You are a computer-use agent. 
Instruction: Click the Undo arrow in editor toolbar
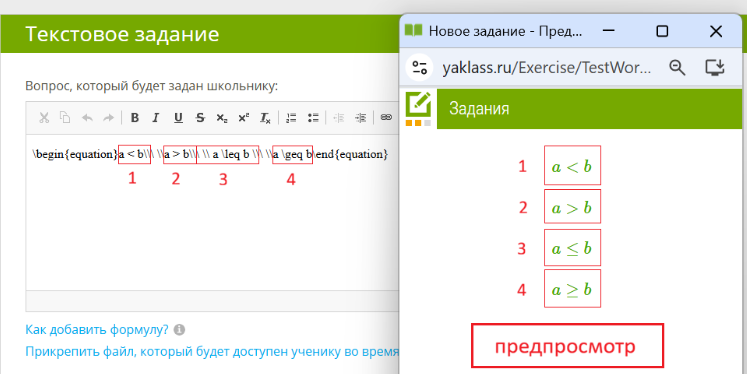[87, 118]
